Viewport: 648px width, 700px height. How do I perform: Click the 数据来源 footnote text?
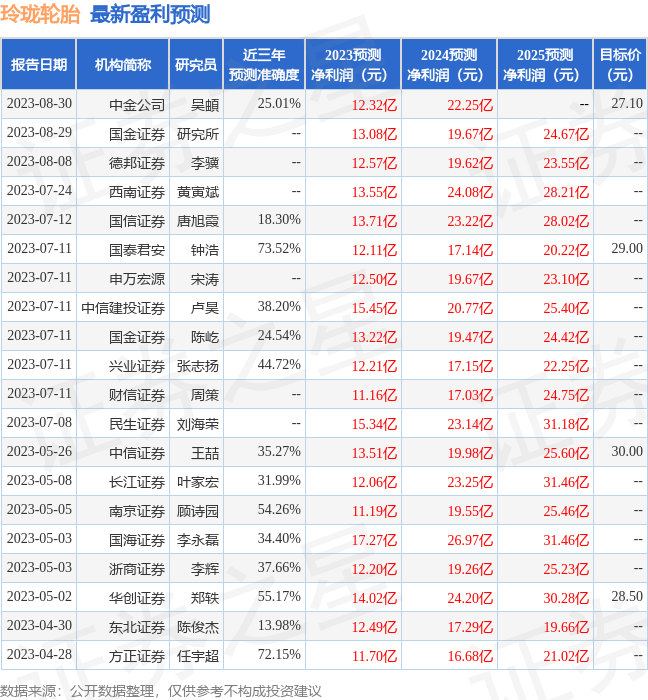(x=161, y=691)
